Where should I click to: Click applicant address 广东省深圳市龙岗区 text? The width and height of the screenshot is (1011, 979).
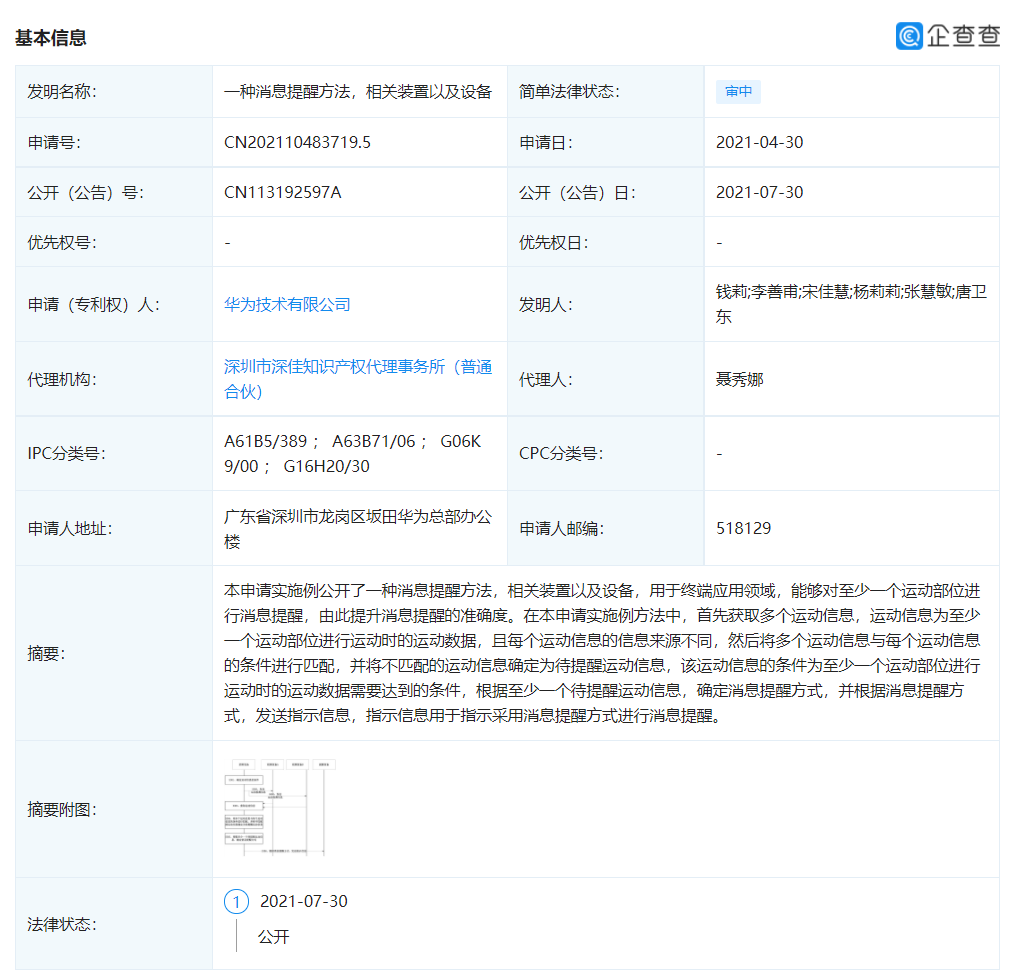(x=358, y=529)
